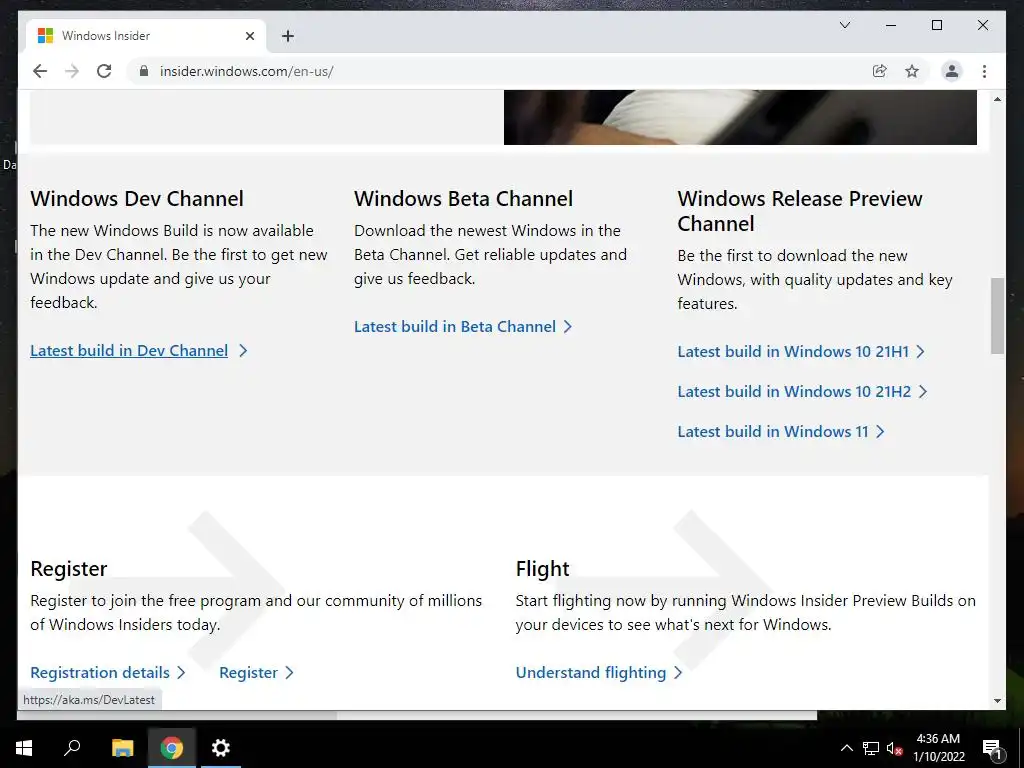The width and height of the screenshot is (1024, 768).
Task: Open File Explorer from the taskbar
Action: (122, 748)
